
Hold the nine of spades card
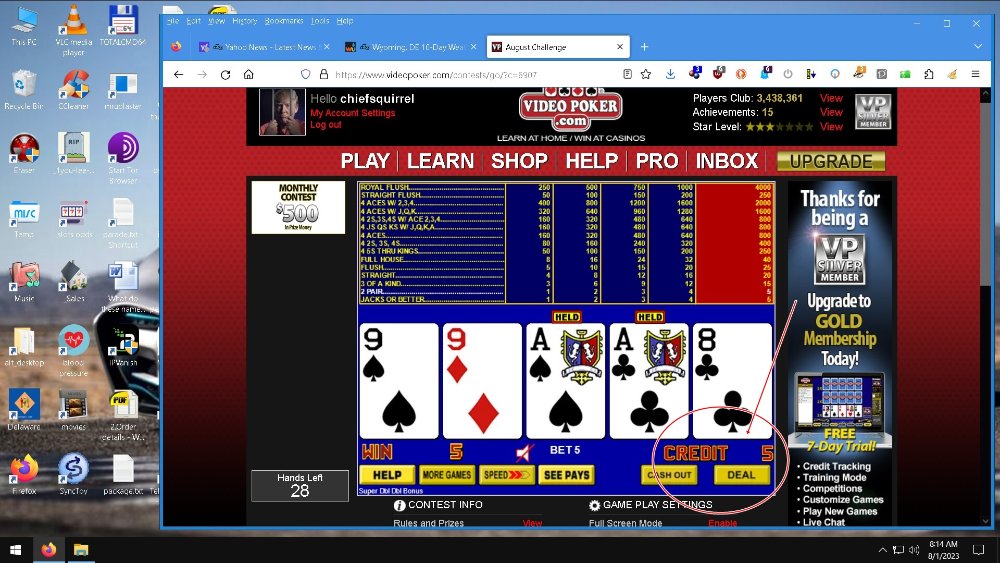(x=398, y=380)
